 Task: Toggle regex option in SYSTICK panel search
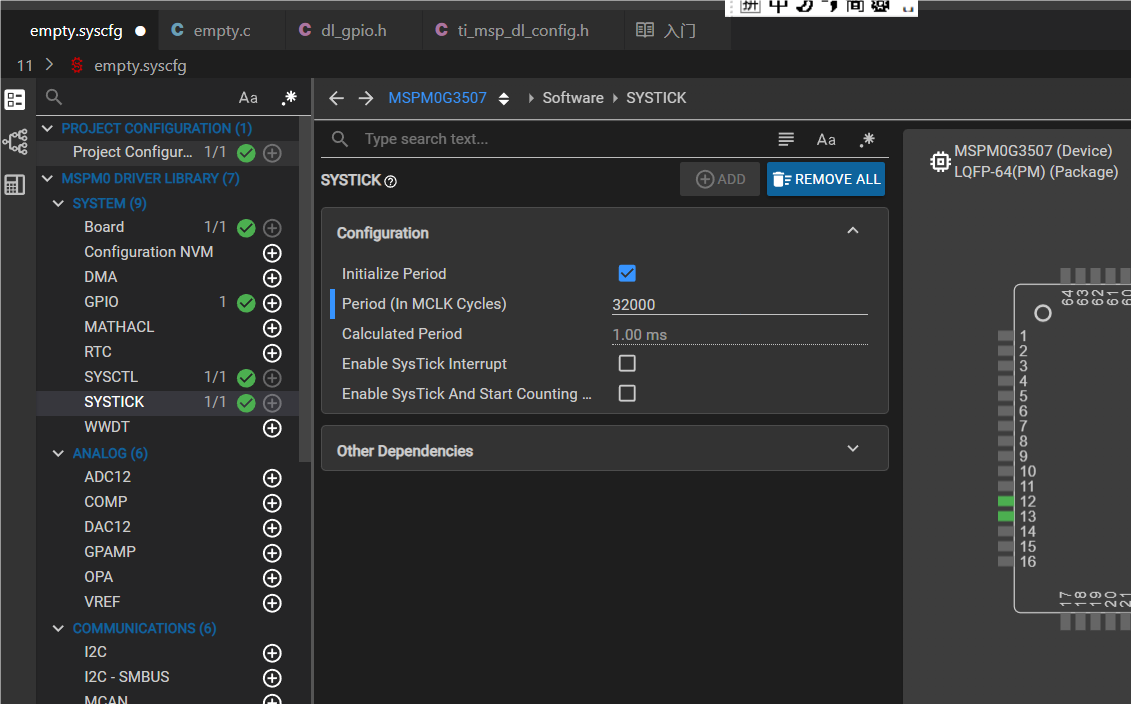click(867, 139)
